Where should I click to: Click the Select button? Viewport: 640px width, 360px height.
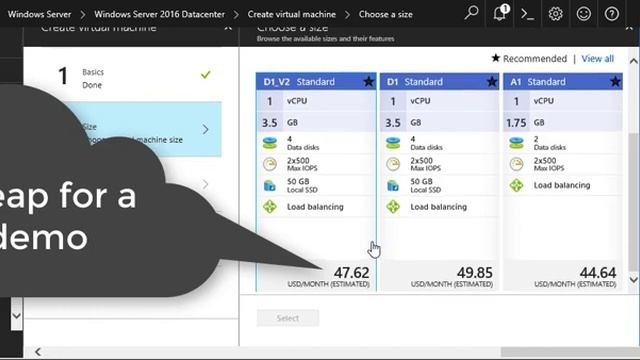click(x=288, y=318)
